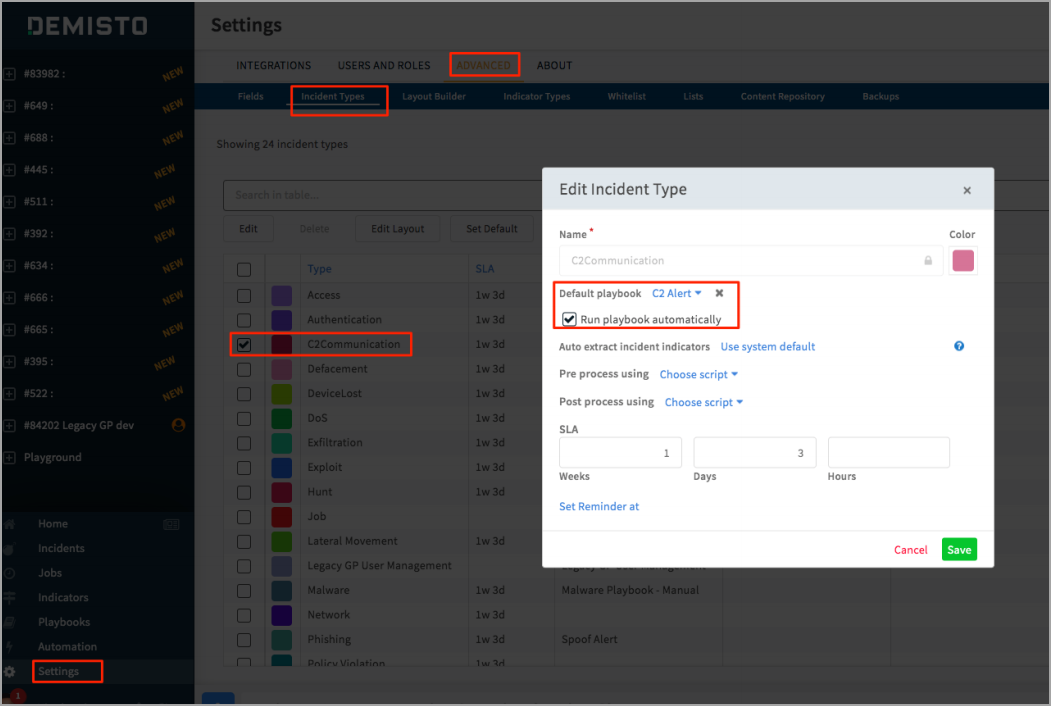Open the help icon beside auto extract indicators
This screenshot has width=1051, height=706.
pyautogui.click(x=958, y=345)
